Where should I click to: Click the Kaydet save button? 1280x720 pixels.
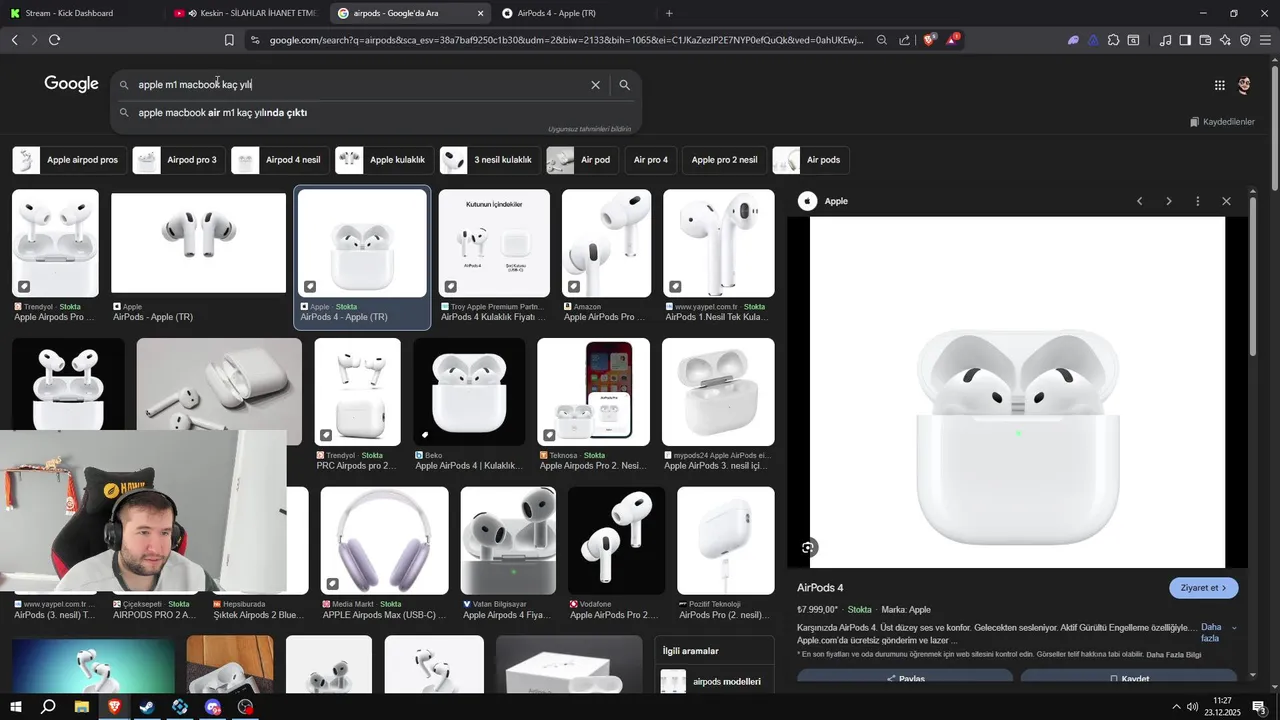(x=1129, y=678)
